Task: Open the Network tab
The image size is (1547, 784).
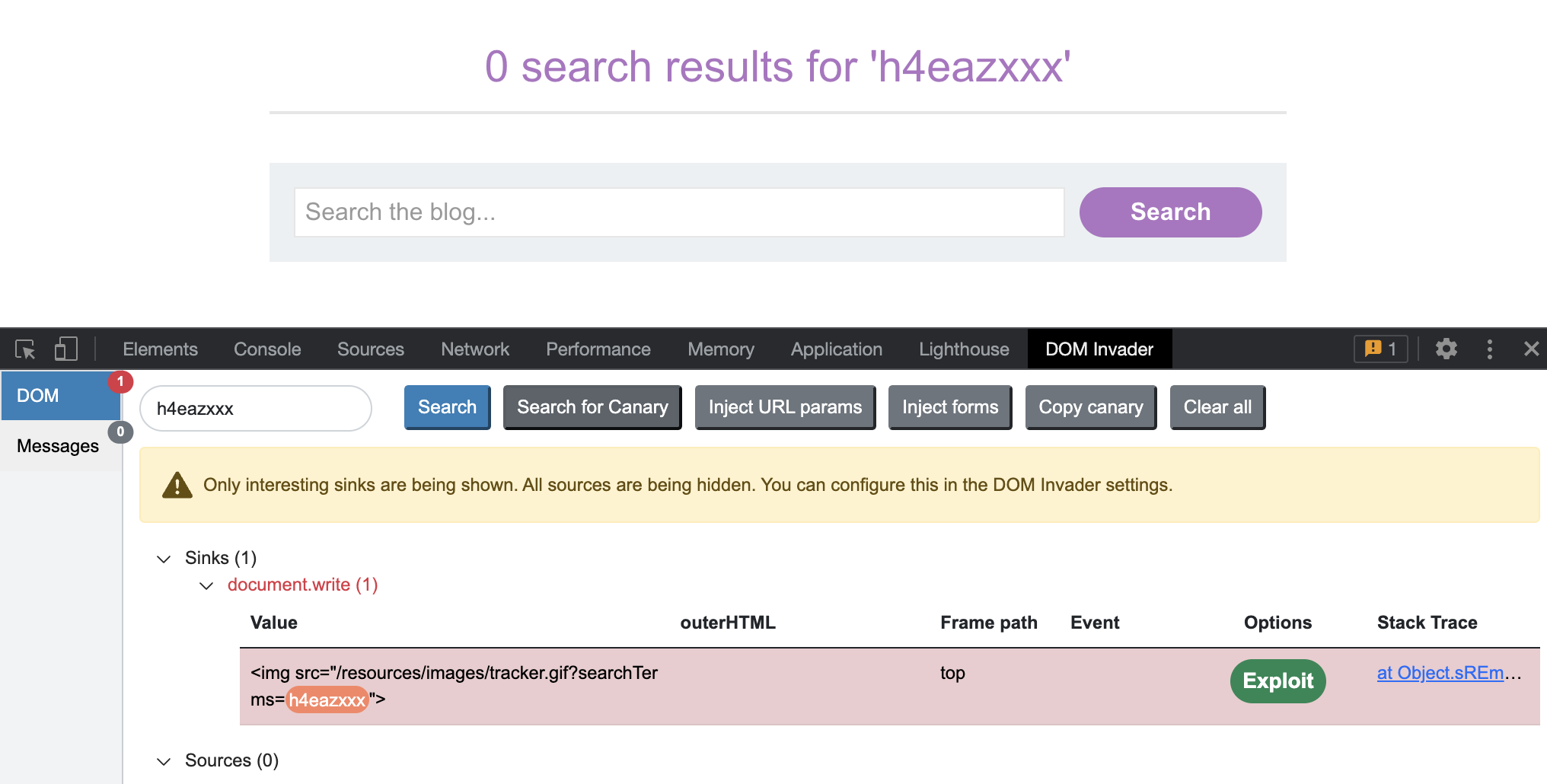Action: 475,349
